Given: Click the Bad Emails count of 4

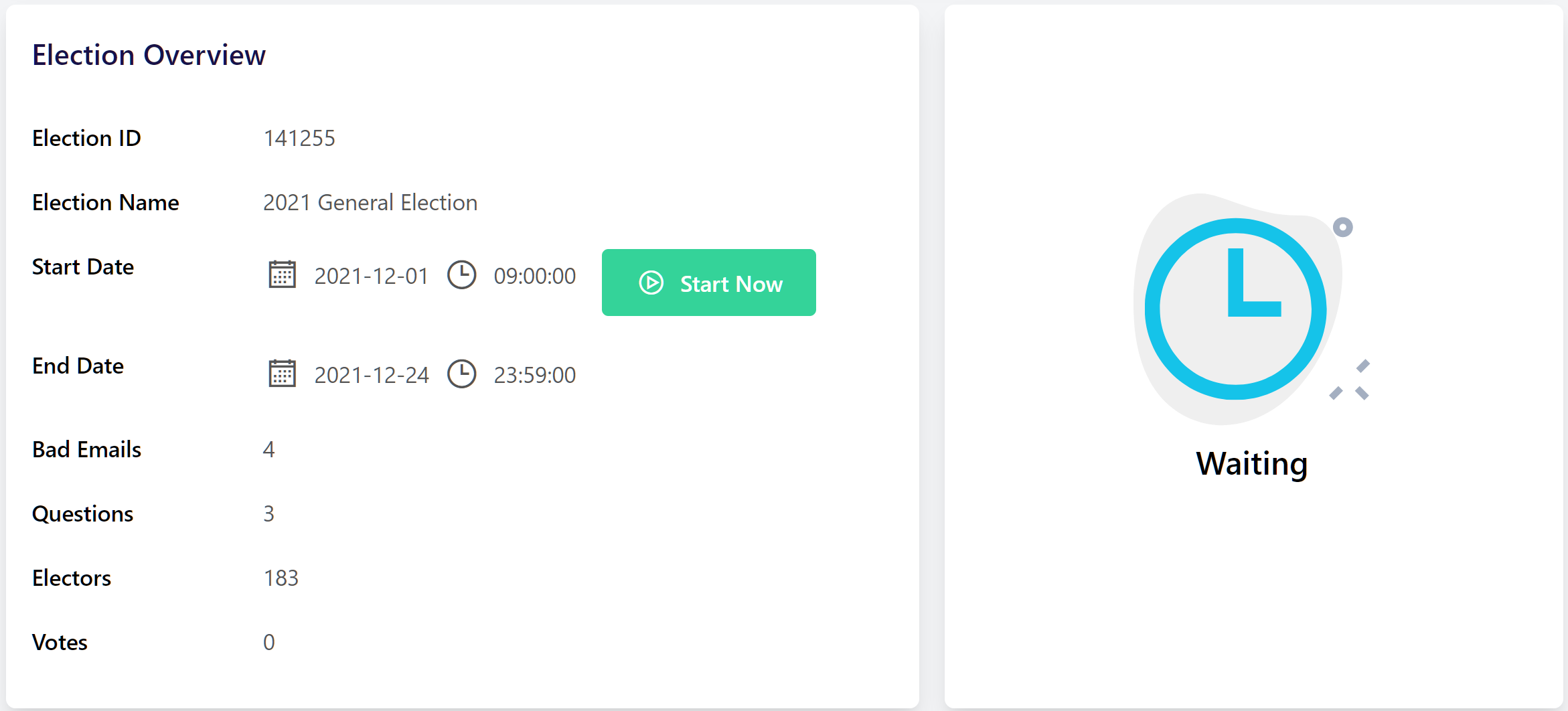Looking at the screenshot, I should coord(269,450).
